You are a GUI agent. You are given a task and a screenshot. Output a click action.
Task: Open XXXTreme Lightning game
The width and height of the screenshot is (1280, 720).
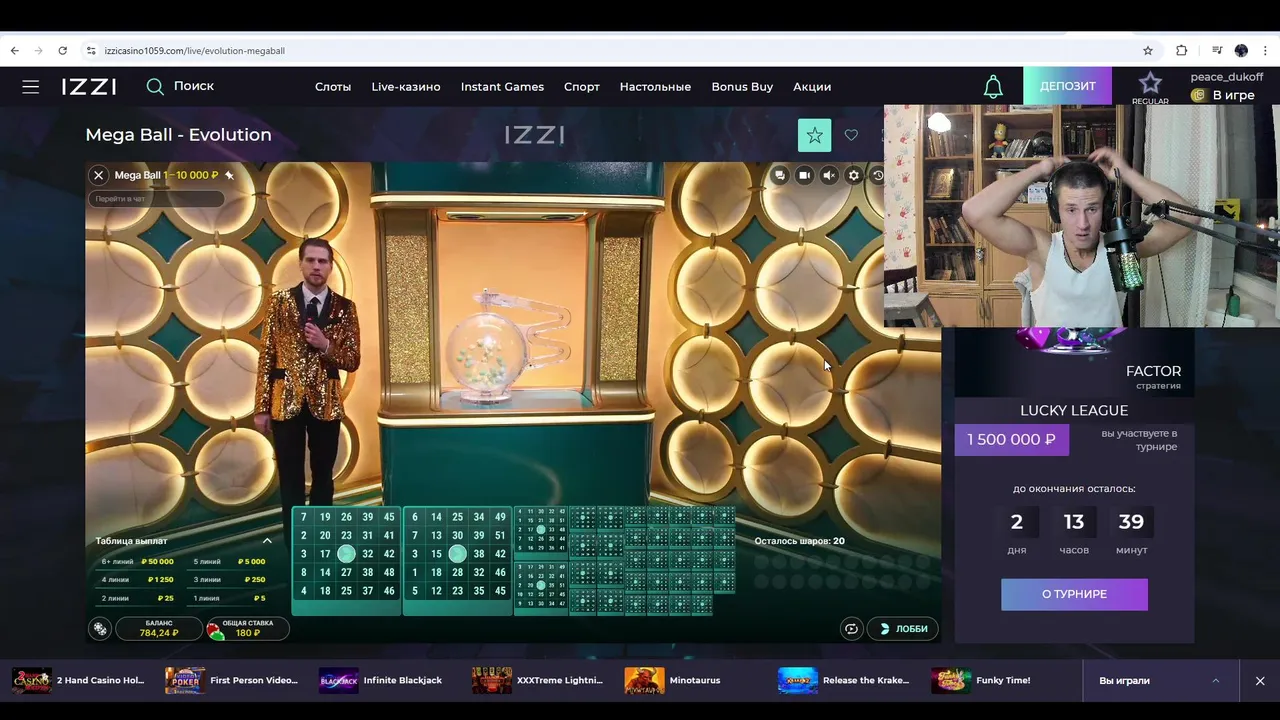538,680
